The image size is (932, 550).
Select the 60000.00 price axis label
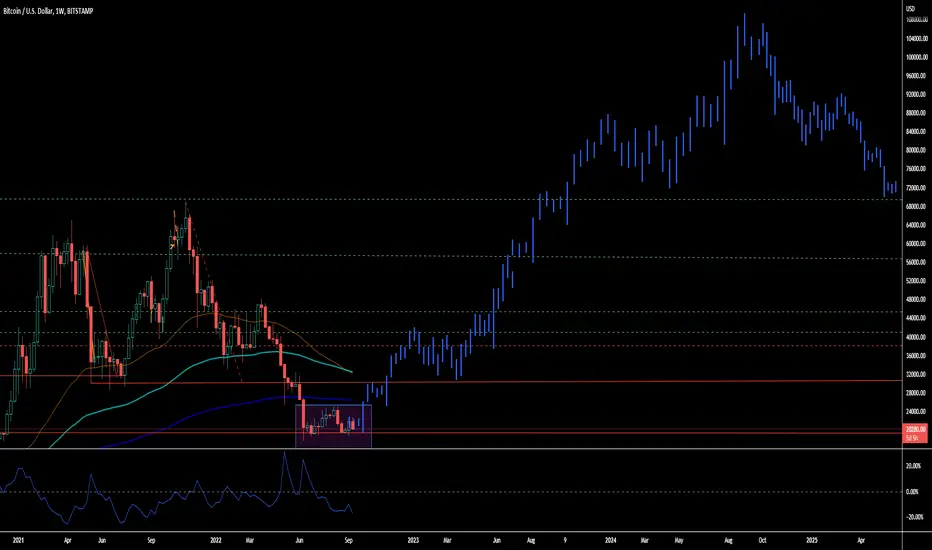click(917, 243)
